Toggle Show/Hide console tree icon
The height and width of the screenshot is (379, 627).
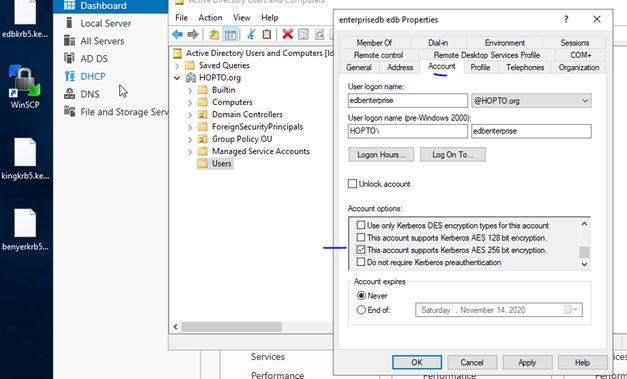[230, 34]
